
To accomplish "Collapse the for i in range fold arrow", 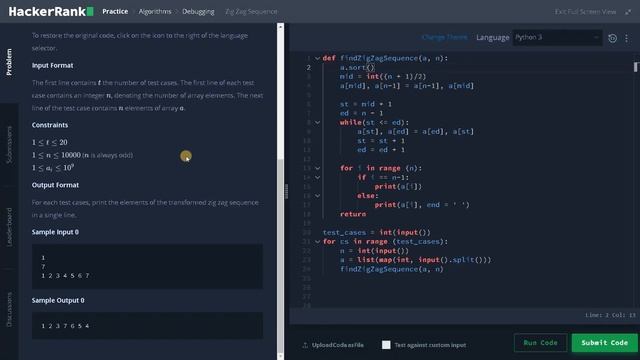I will [x=317, y=168].
